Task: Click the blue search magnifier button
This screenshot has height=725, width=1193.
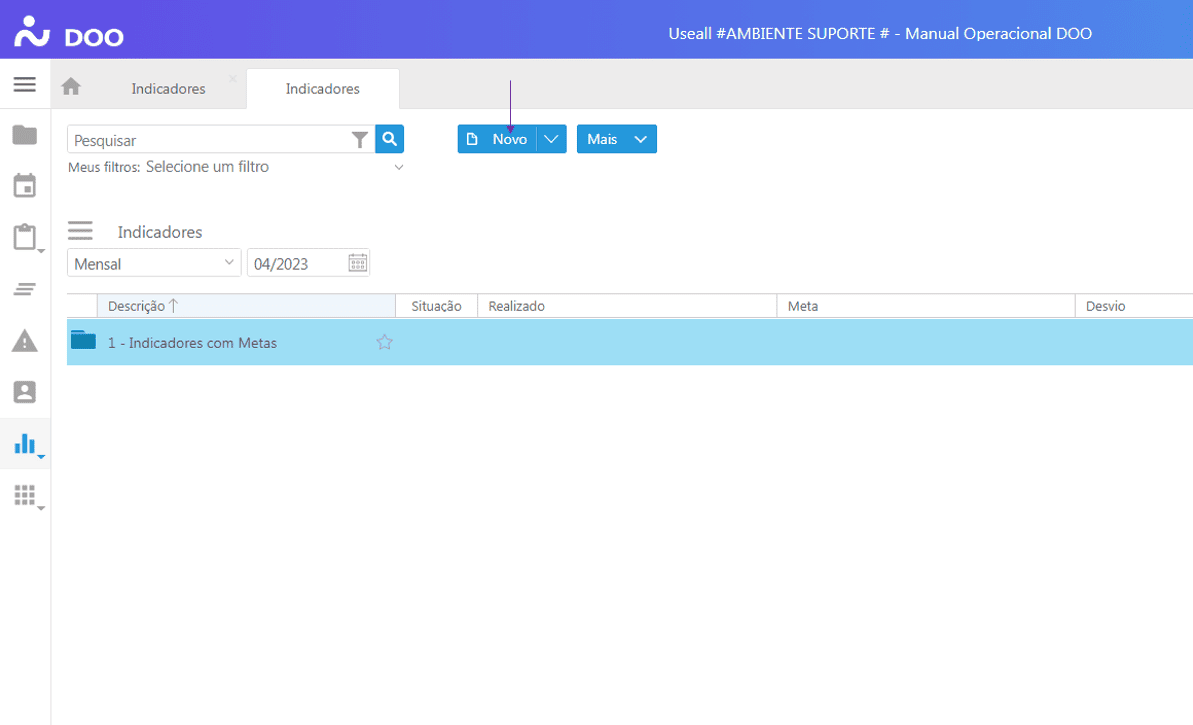Action: pyautogui.click(x=390, y=139)
